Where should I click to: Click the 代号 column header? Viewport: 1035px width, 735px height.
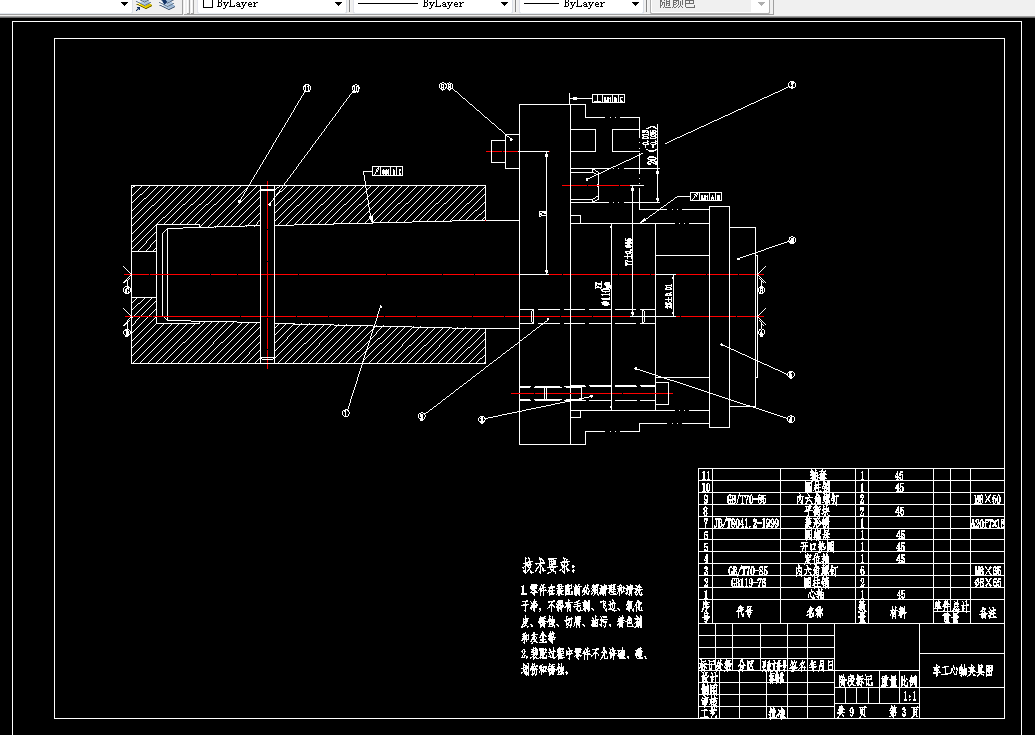745,612
